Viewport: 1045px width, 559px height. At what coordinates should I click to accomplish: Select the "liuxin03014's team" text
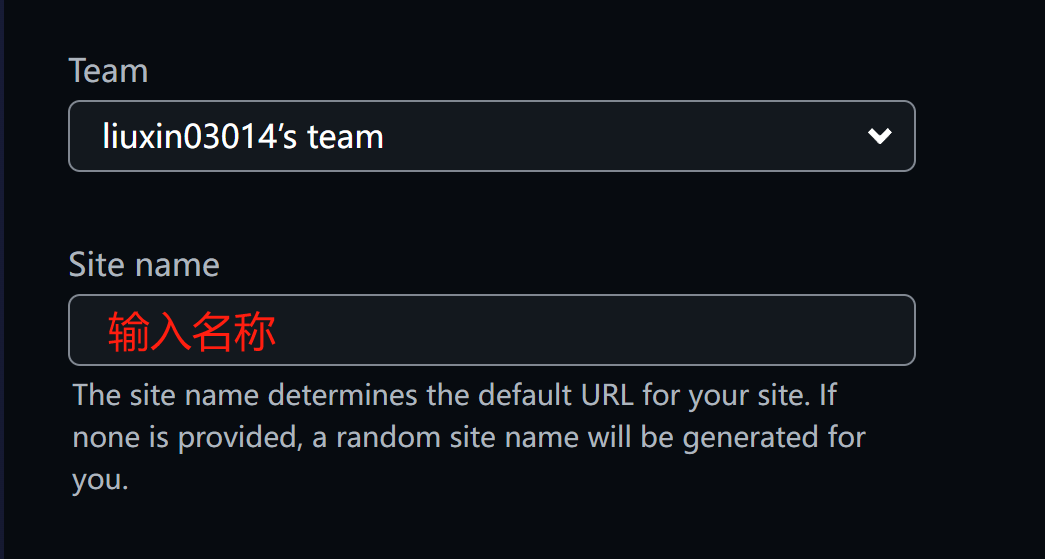point(243,137)
